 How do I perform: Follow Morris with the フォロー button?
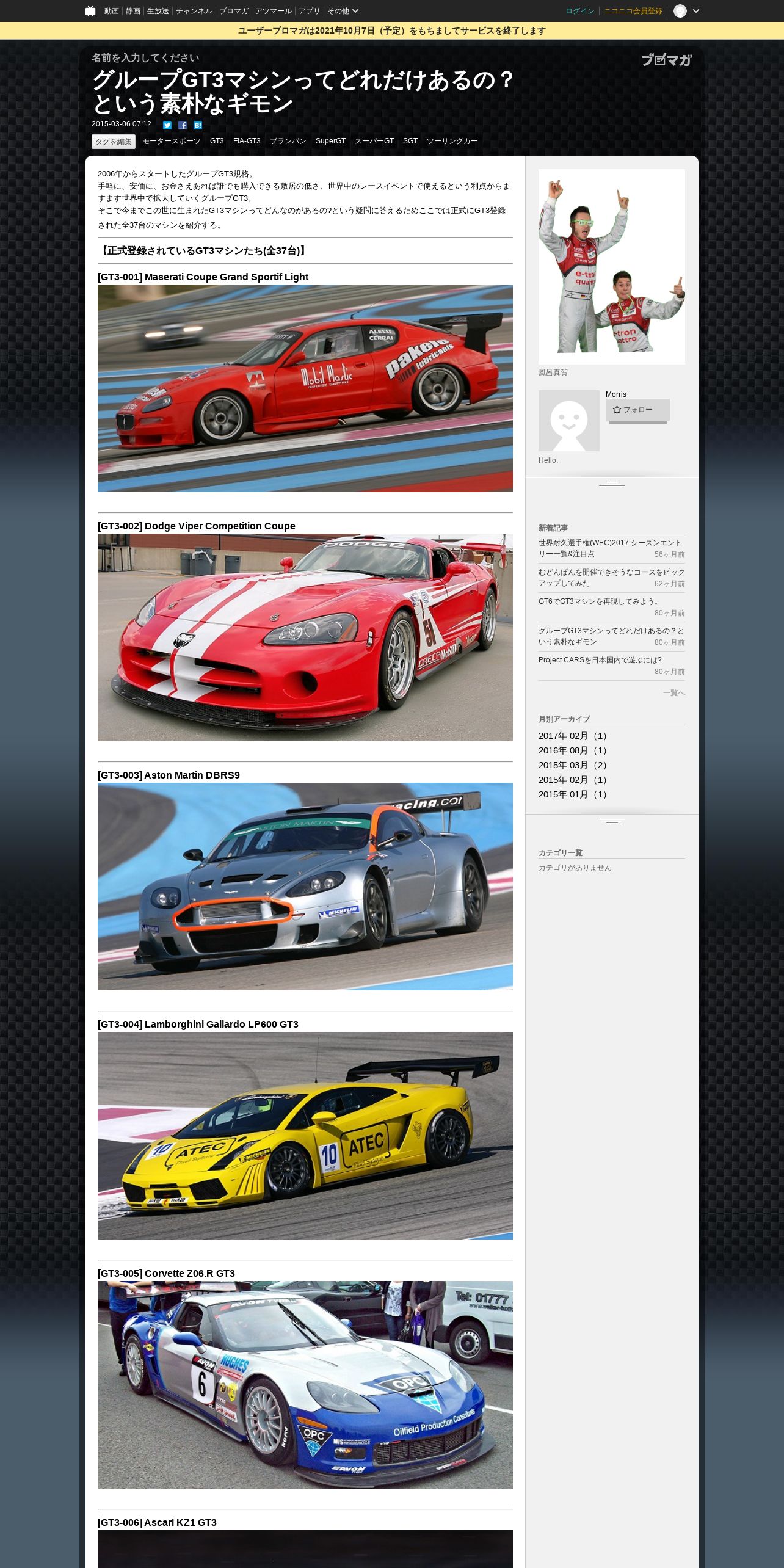[x=637, y=410]
